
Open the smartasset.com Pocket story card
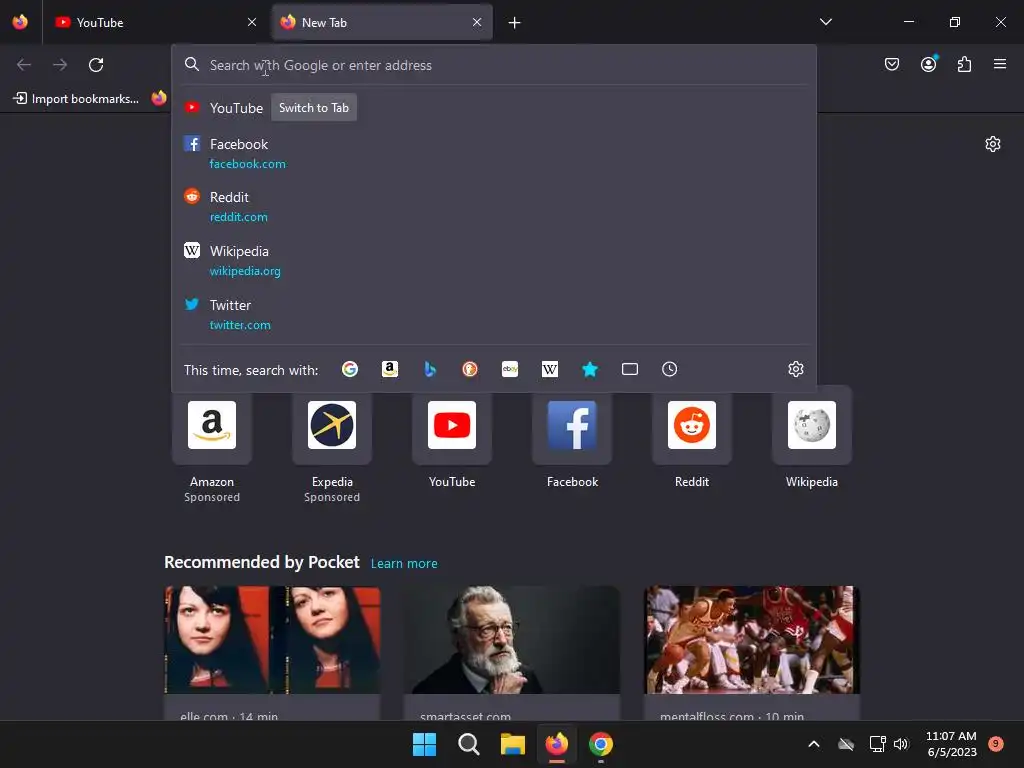pos(512,653)
